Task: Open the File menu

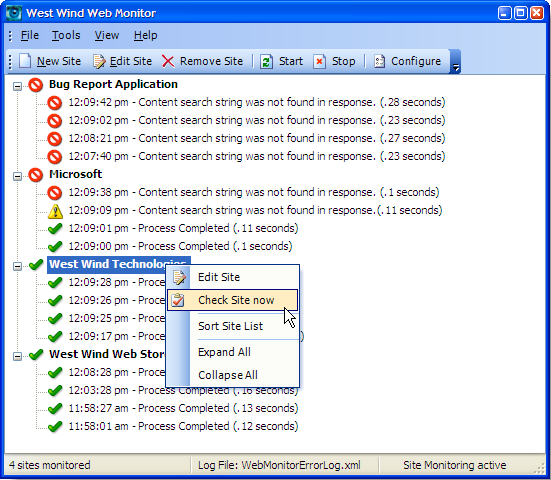Action: coord(30,35)
